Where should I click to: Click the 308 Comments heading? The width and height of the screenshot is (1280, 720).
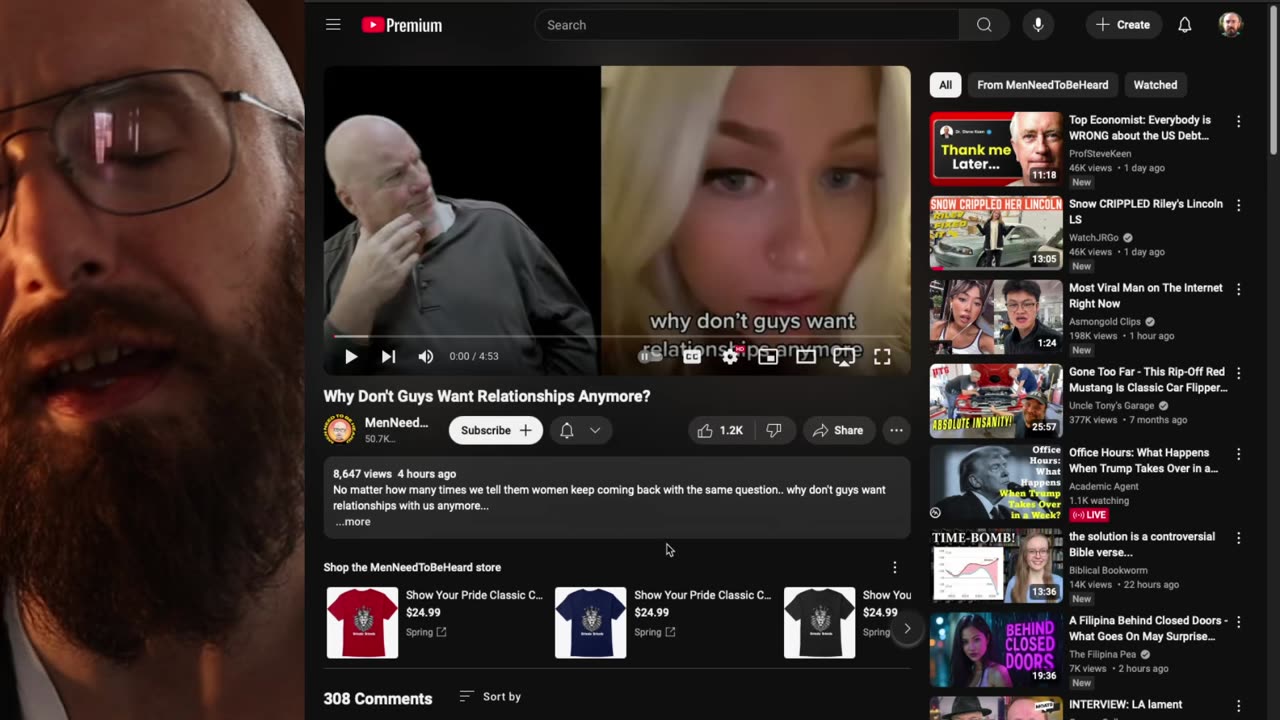(x=378, y=699)
